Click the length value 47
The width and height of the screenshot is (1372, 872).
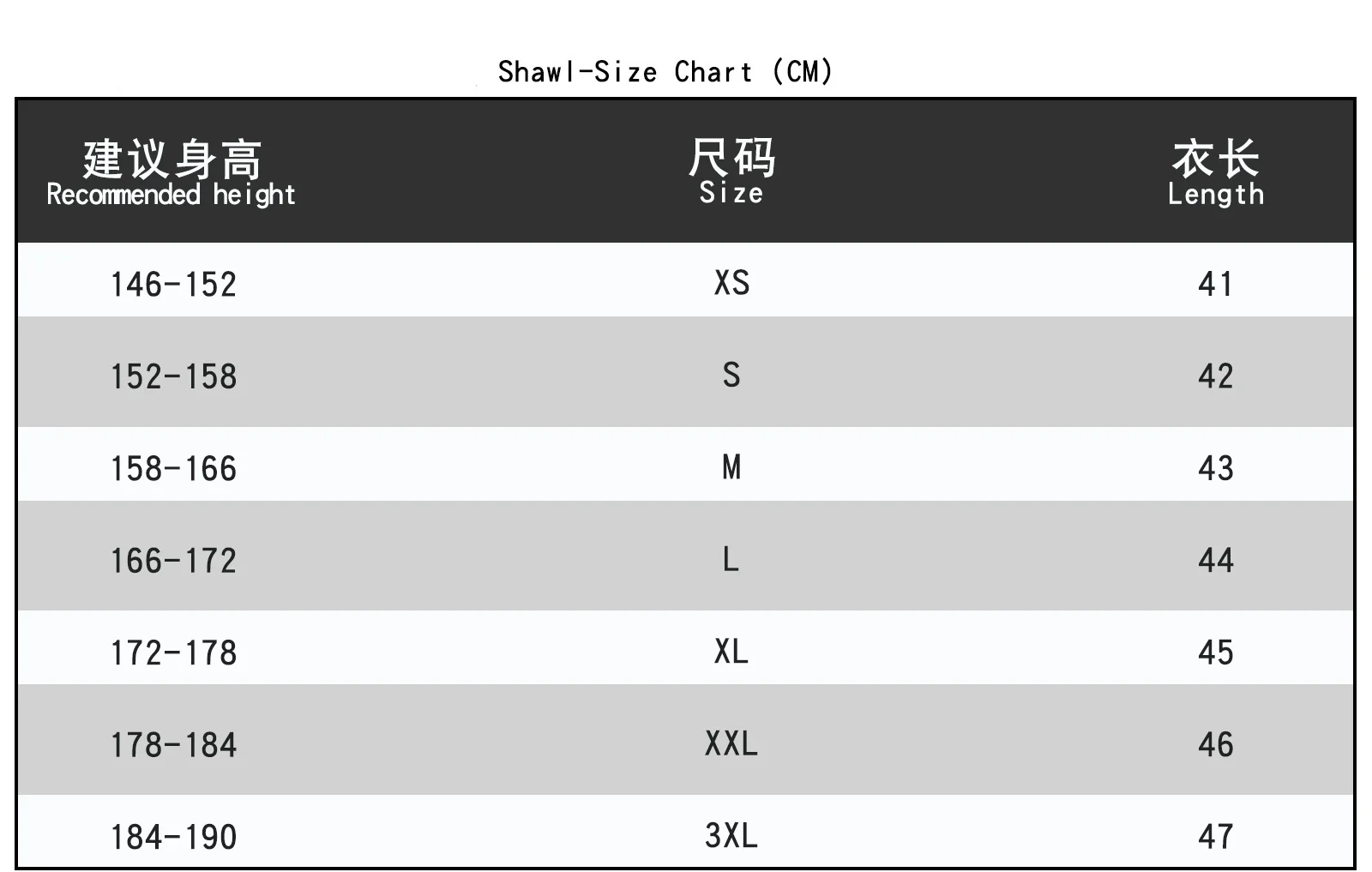click(1216, 837)
